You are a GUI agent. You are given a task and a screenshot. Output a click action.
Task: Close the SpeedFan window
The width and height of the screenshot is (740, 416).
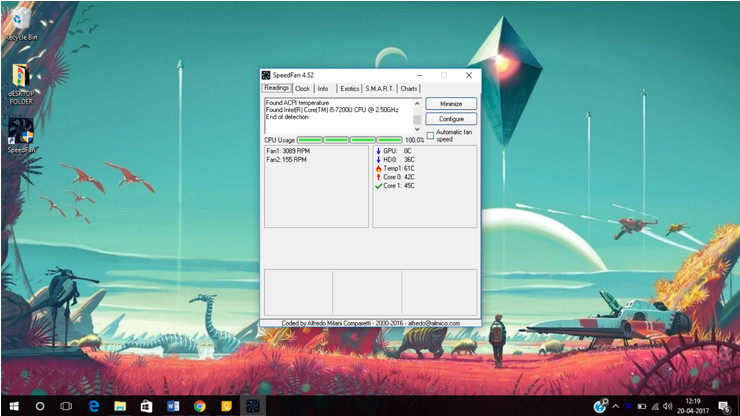[469, 75]
